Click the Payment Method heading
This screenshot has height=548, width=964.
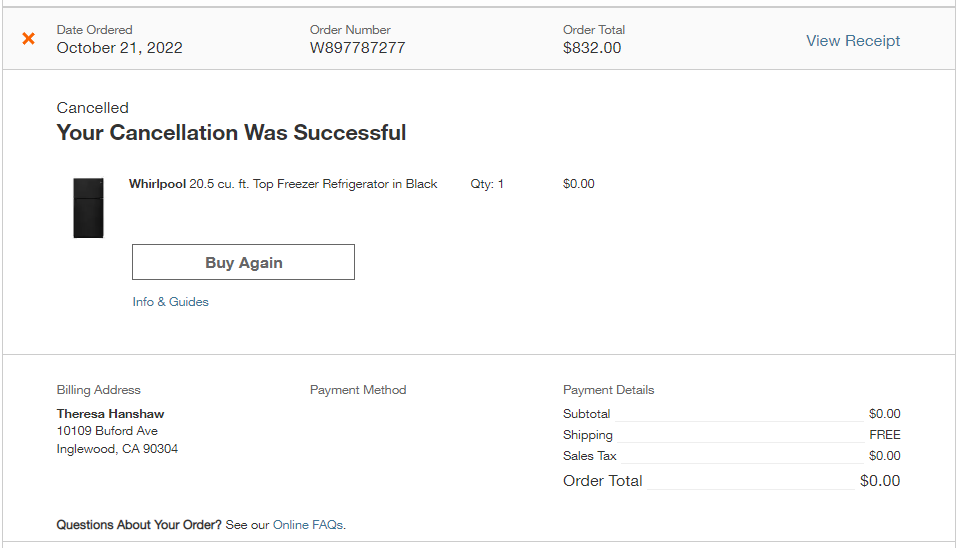[x=358, y=390]
